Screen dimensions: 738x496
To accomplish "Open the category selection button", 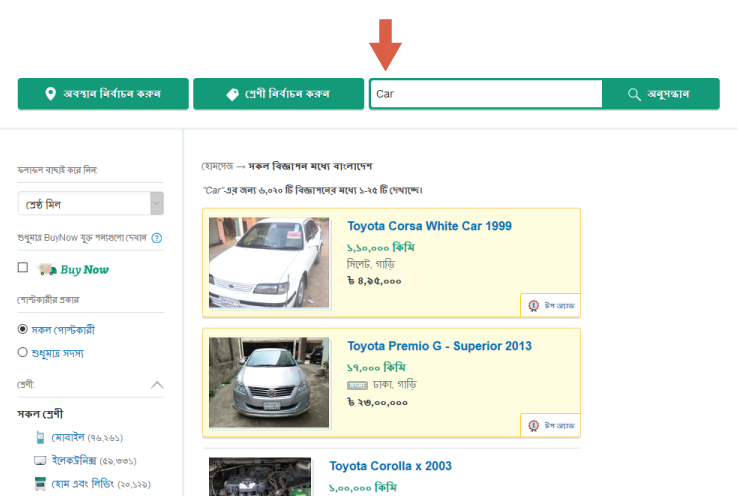I will pos(279,94).
